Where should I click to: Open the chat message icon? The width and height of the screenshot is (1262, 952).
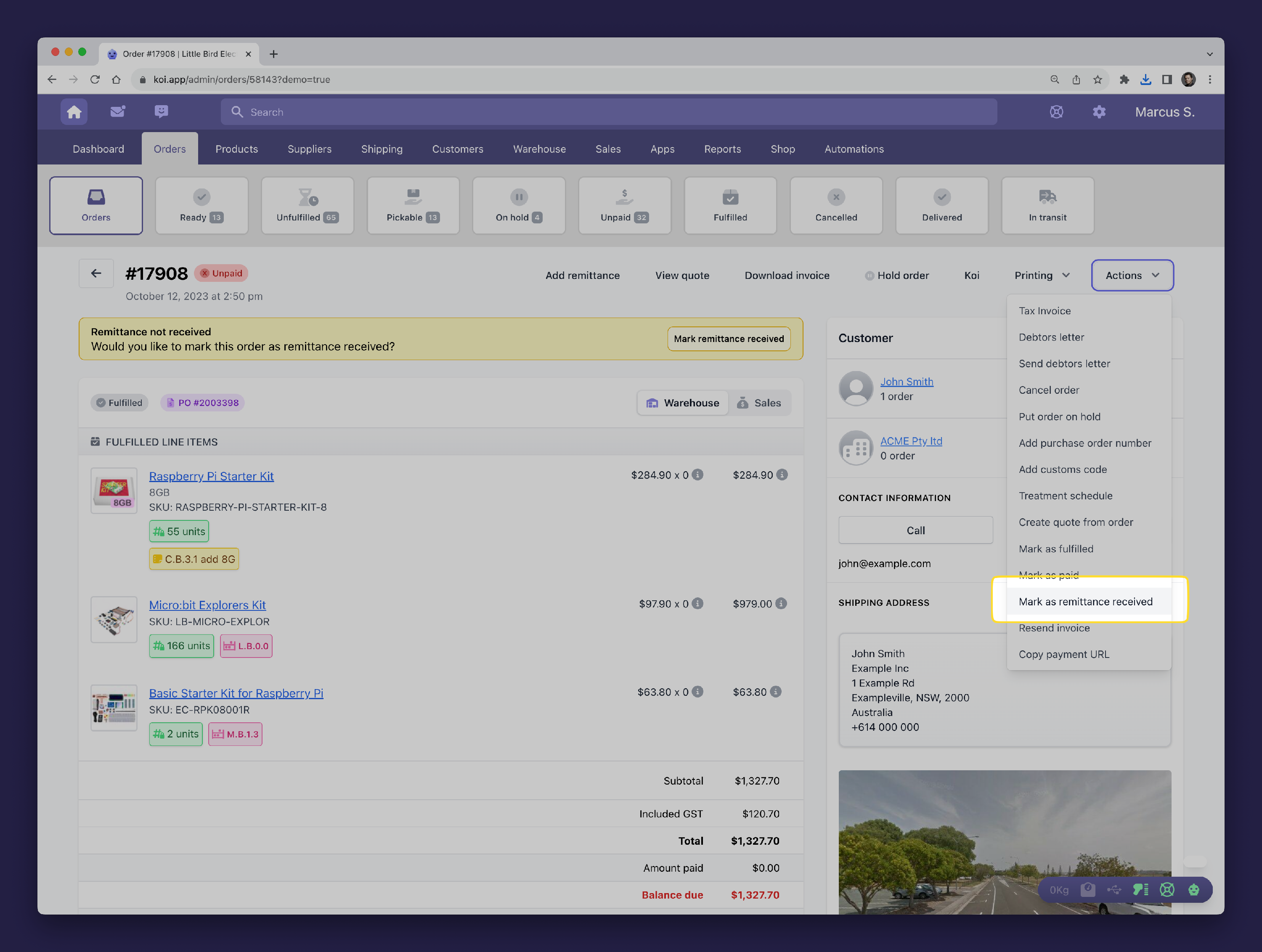[x=162, y=112]
